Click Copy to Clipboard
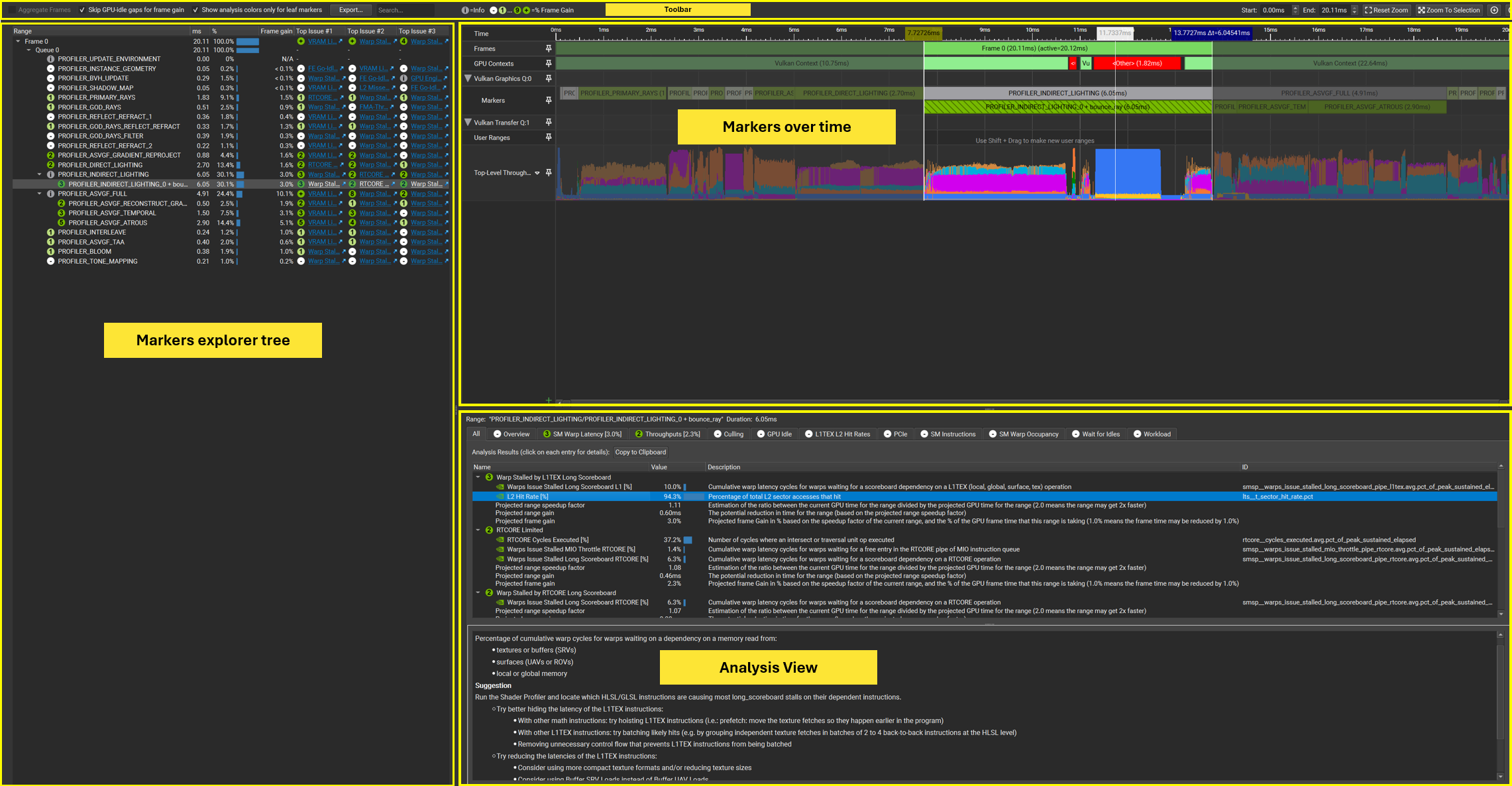 pyautogui.click(x=640, y=452)
